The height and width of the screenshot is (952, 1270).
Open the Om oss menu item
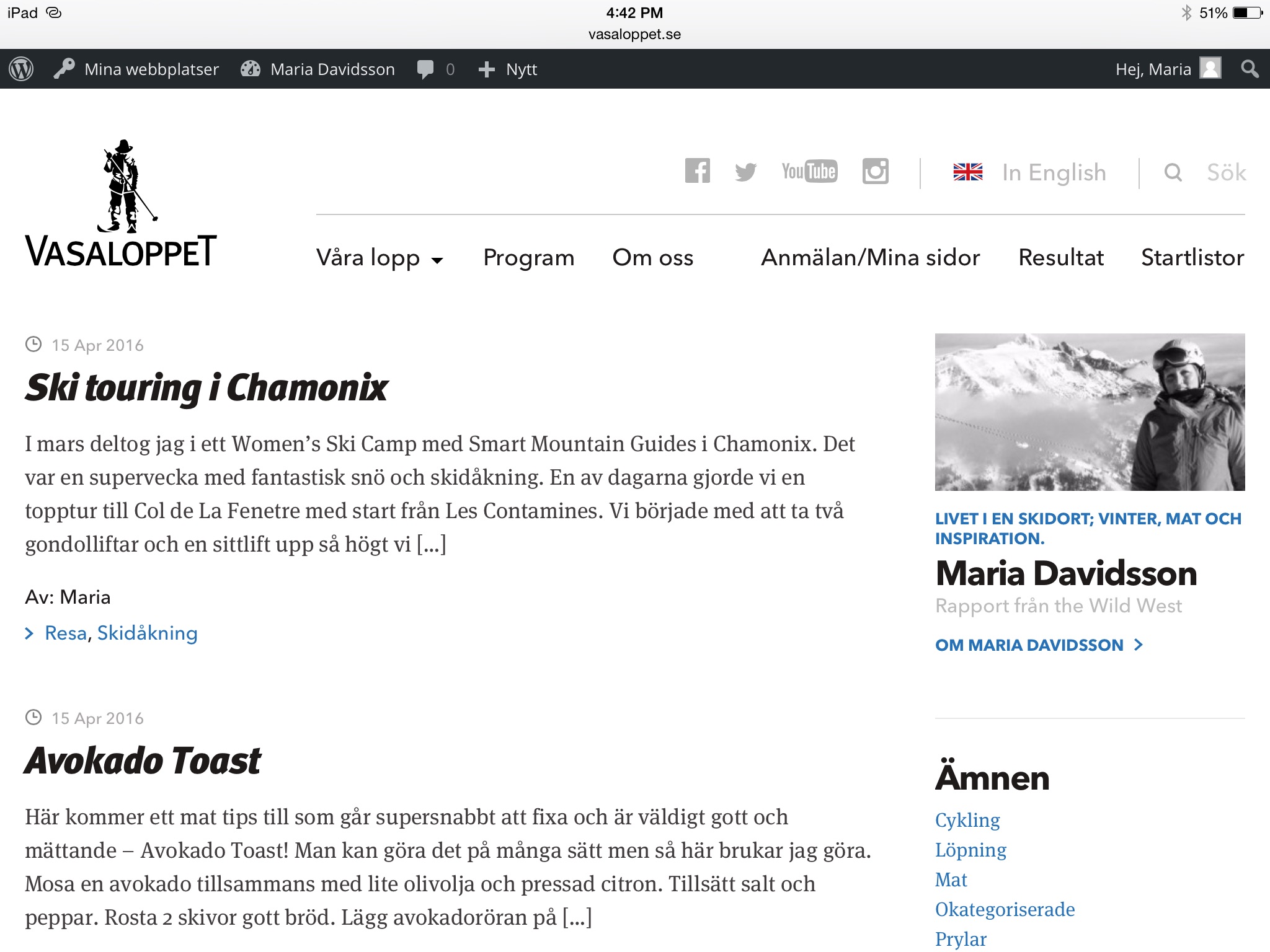click(653, 257)
